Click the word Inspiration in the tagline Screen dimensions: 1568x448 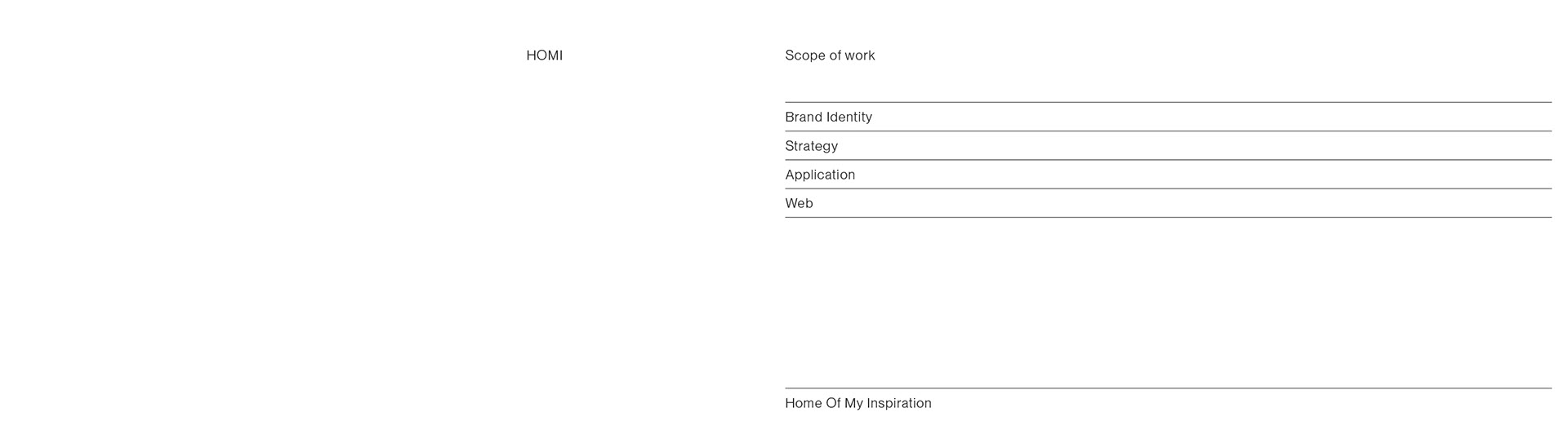pos(899,403)
